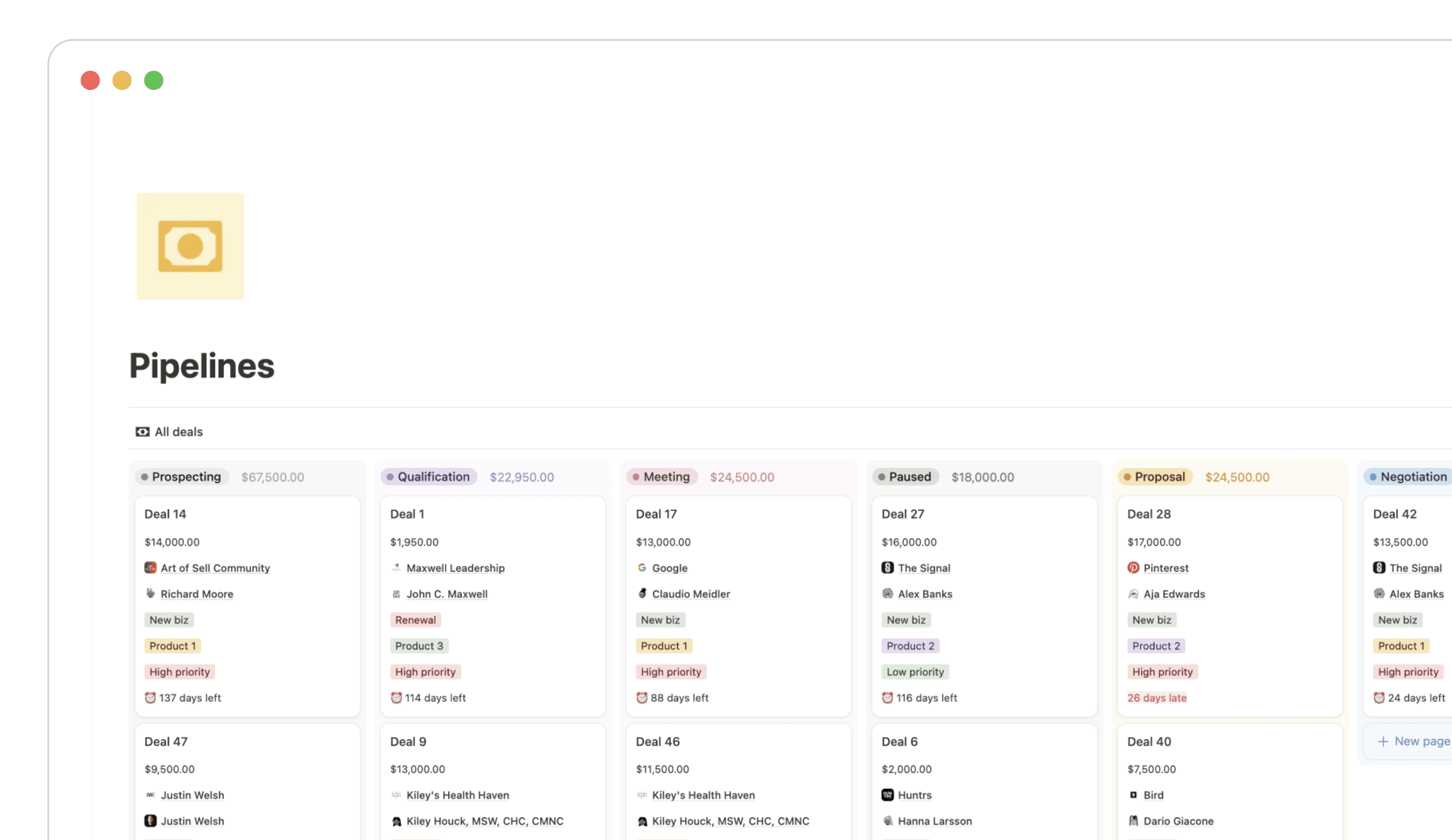Open the Deal 1 card title
1452x840 pixels.
[x=408, y=514]
